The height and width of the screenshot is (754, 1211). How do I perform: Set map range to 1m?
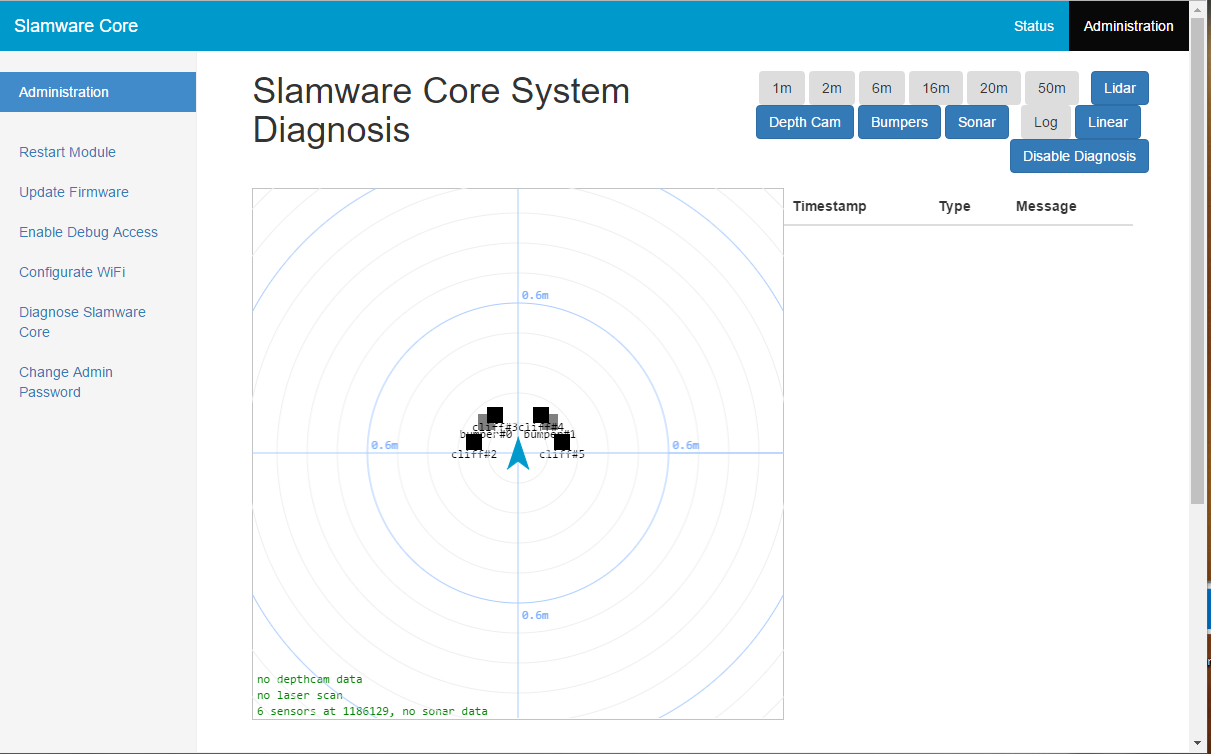click(x=782, y=88)
